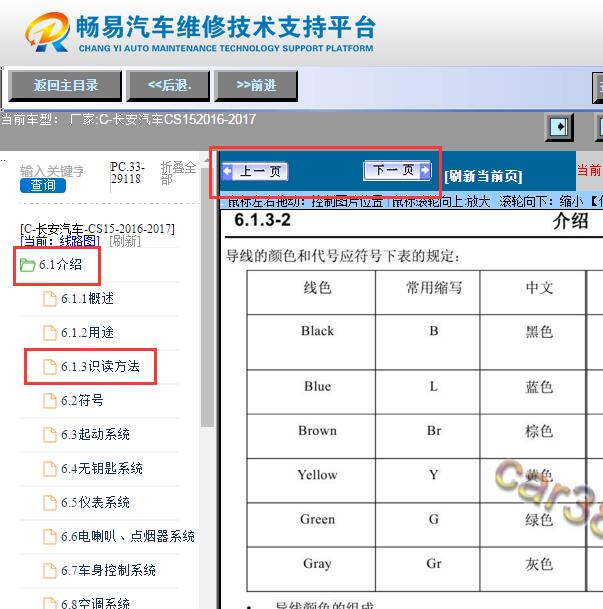Click the panel toggle arrow icon in gray bar
Screen dimensions: 603x609
click(559, 127)
